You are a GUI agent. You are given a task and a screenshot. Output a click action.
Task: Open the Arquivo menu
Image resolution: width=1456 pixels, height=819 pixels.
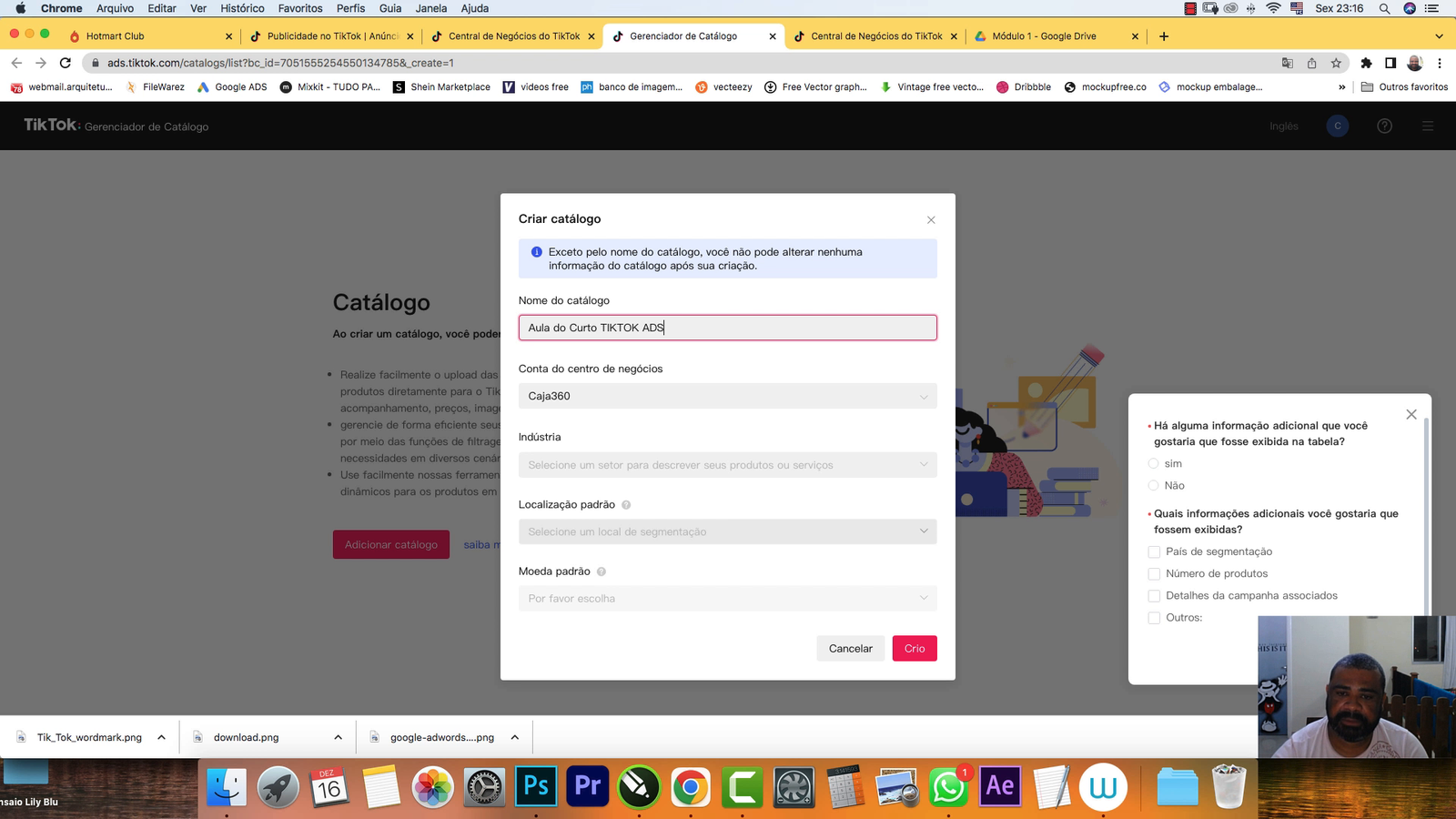[115, 8]
